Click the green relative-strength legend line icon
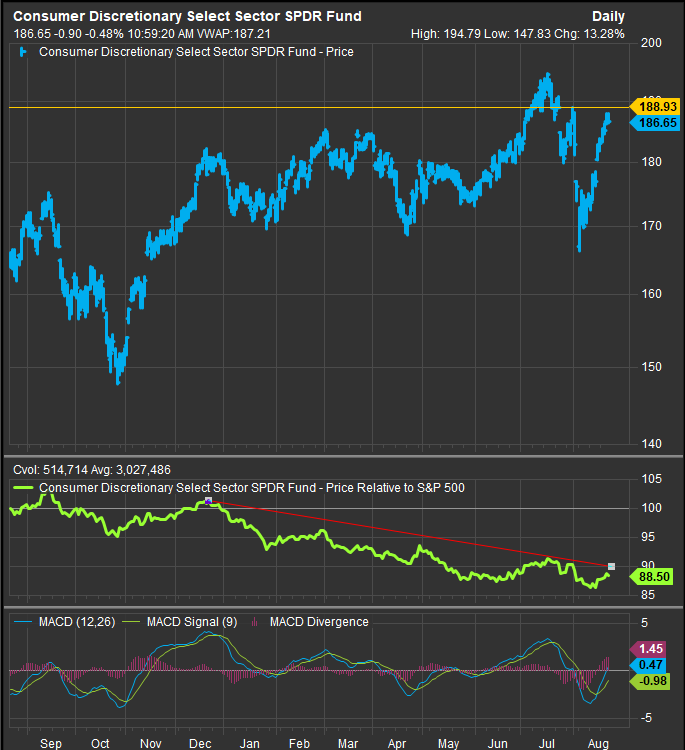Image resolution: width=685 pixels, height=750 pixels. (x=23, y=488)
